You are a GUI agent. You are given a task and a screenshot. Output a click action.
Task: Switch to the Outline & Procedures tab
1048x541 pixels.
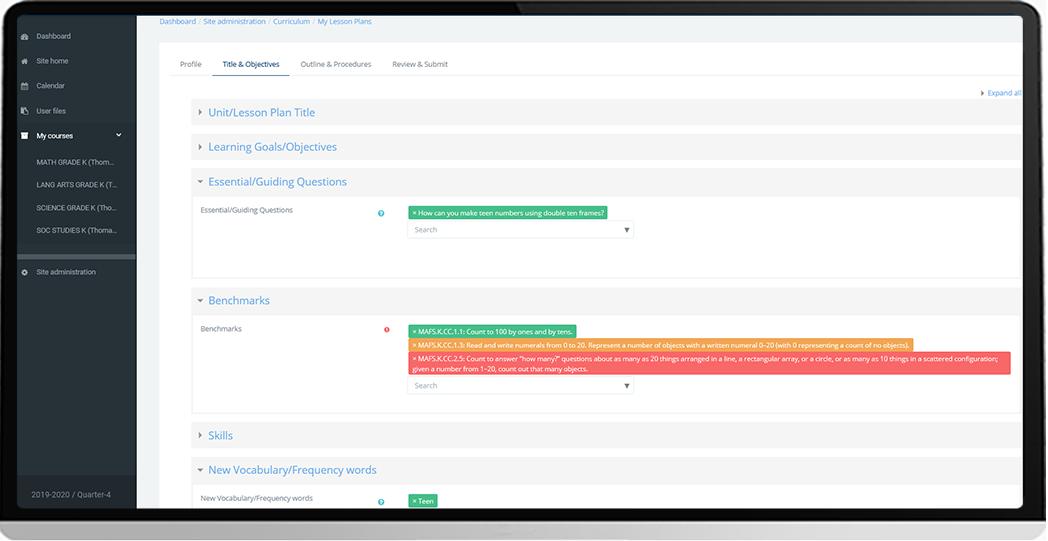pos(335,64)
